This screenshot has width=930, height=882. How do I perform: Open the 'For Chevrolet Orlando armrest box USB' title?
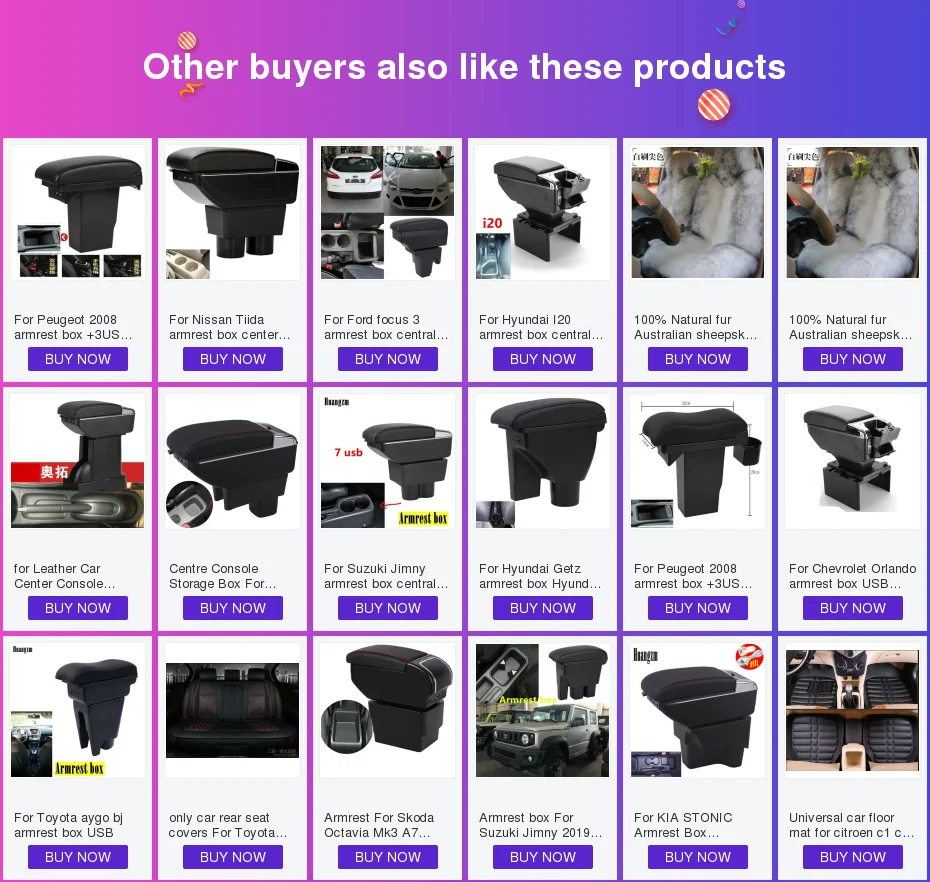pyautogui.click(x=852, y=576)
